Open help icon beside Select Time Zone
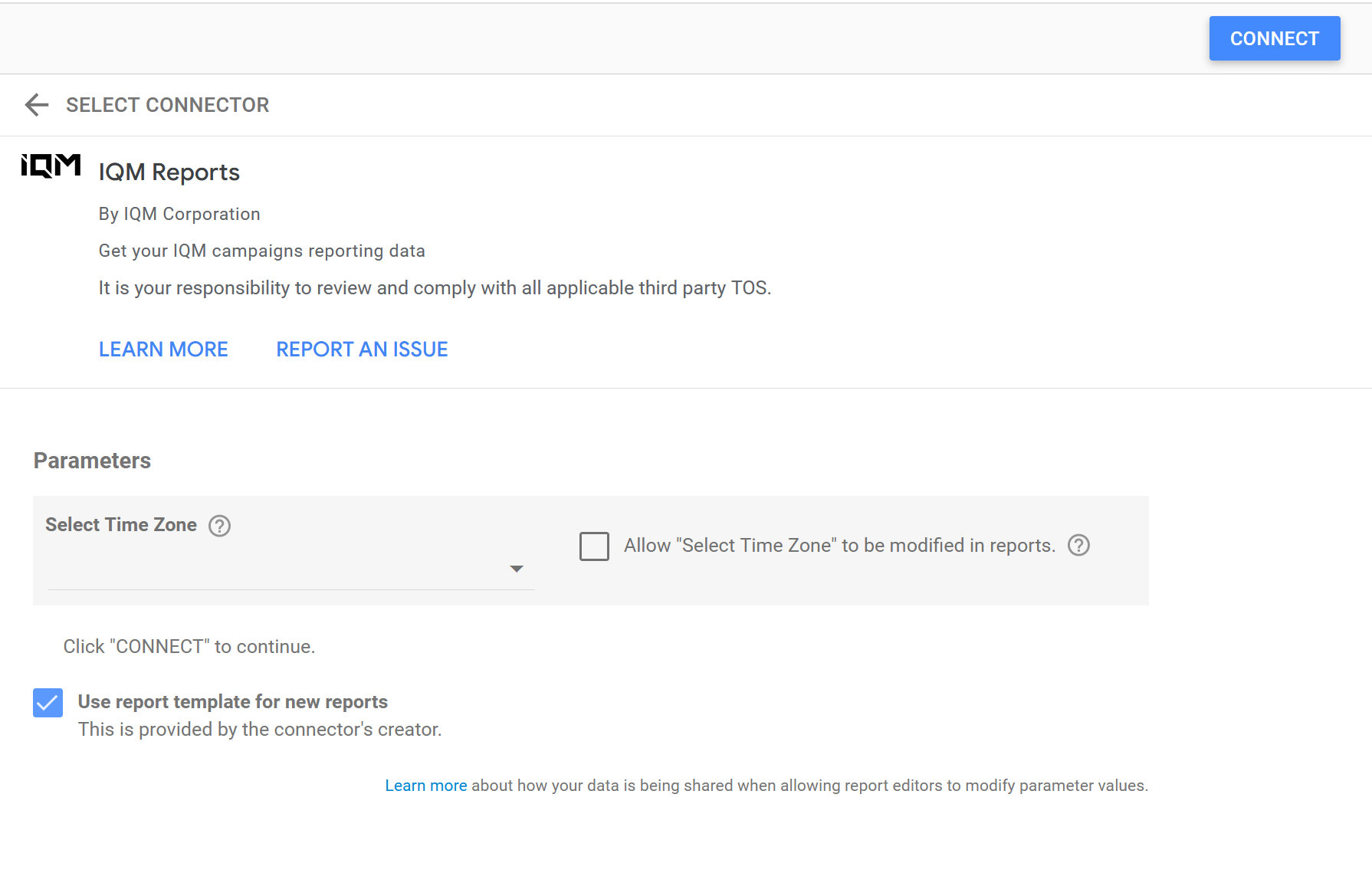This screenshot has width=1372, height=886. (x=220, y=526)
